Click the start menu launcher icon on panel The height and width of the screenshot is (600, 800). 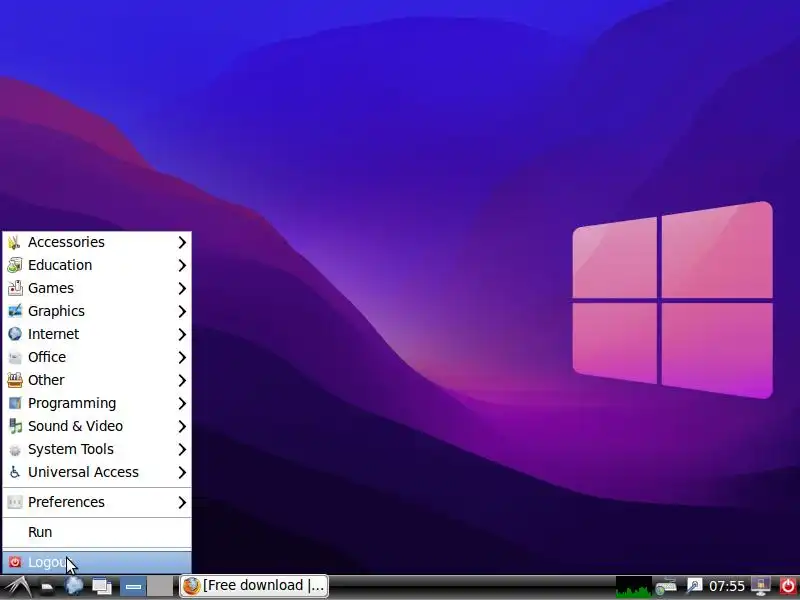point(16,587)
